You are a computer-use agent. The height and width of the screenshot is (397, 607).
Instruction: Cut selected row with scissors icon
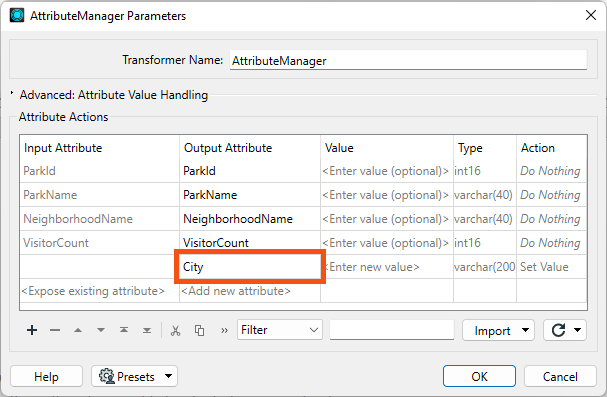(x=175, y=330)
